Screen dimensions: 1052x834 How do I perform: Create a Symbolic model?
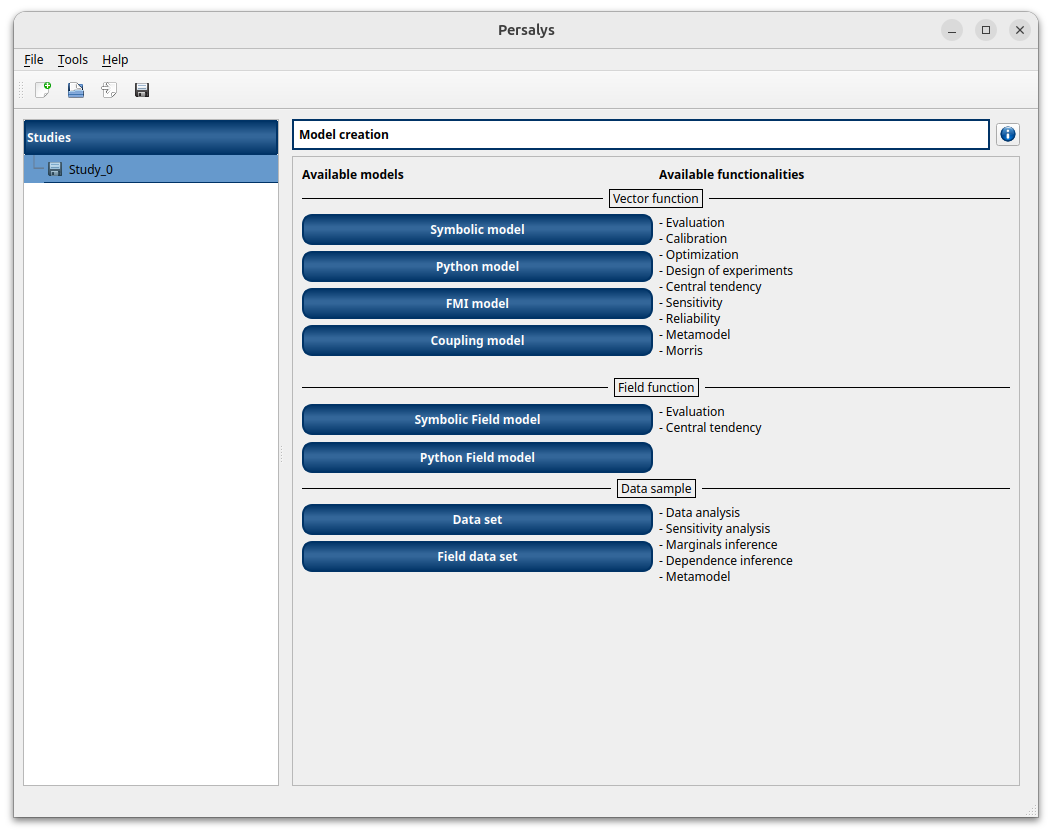[x=477, y=229]
